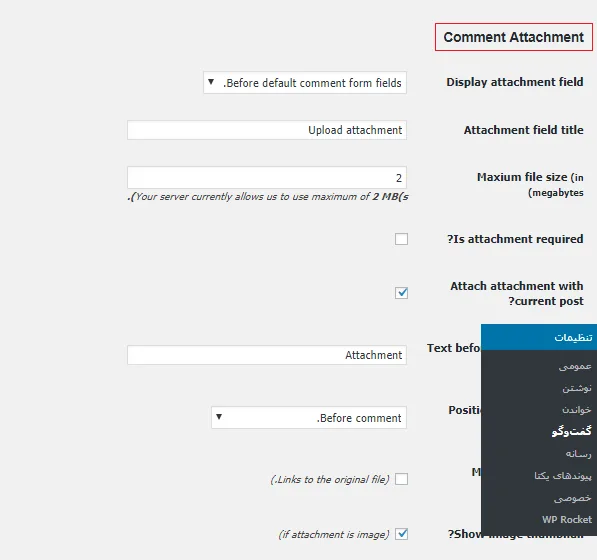Click the arrow of the Before comment select
This screenshot has width=597, height=560.
tap(219, 417)
